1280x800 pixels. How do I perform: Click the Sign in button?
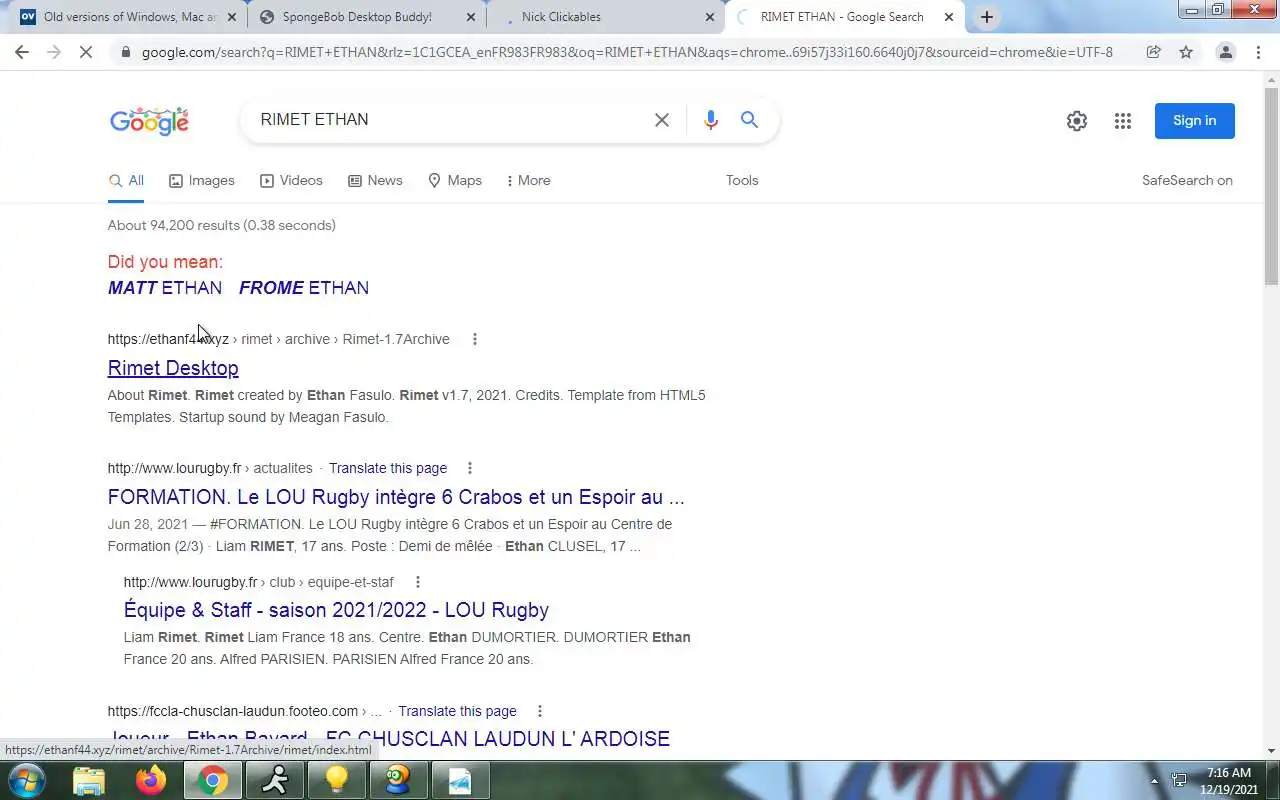click(x=1194, y=121)
